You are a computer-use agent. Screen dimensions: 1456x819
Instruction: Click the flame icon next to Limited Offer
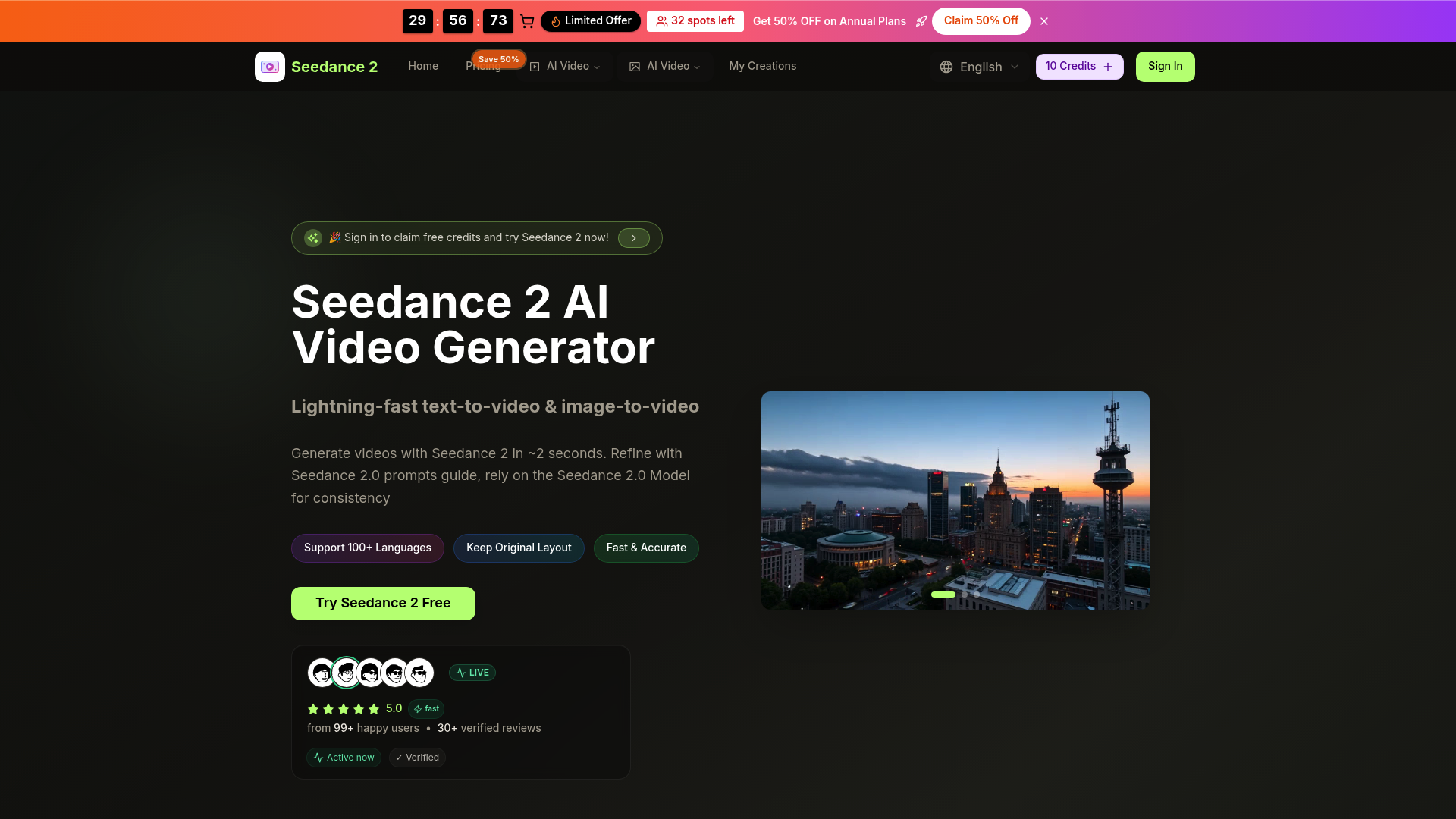point(556,21)
